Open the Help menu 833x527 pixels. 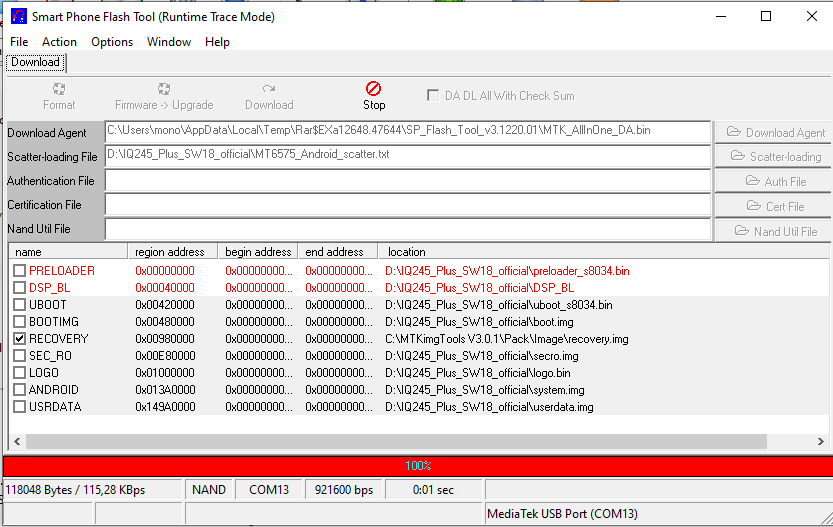point(217,42)
